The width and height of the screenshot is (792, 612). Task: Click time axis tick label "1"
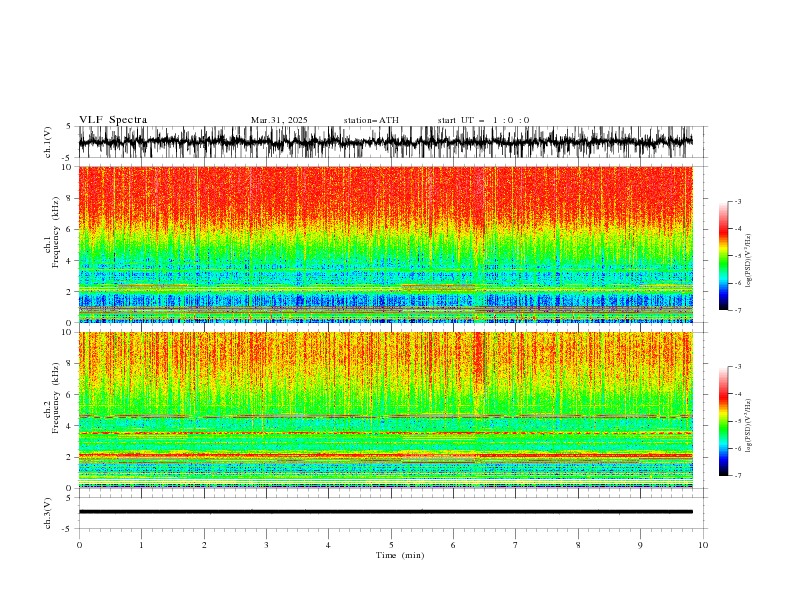(x=141, y=545)
